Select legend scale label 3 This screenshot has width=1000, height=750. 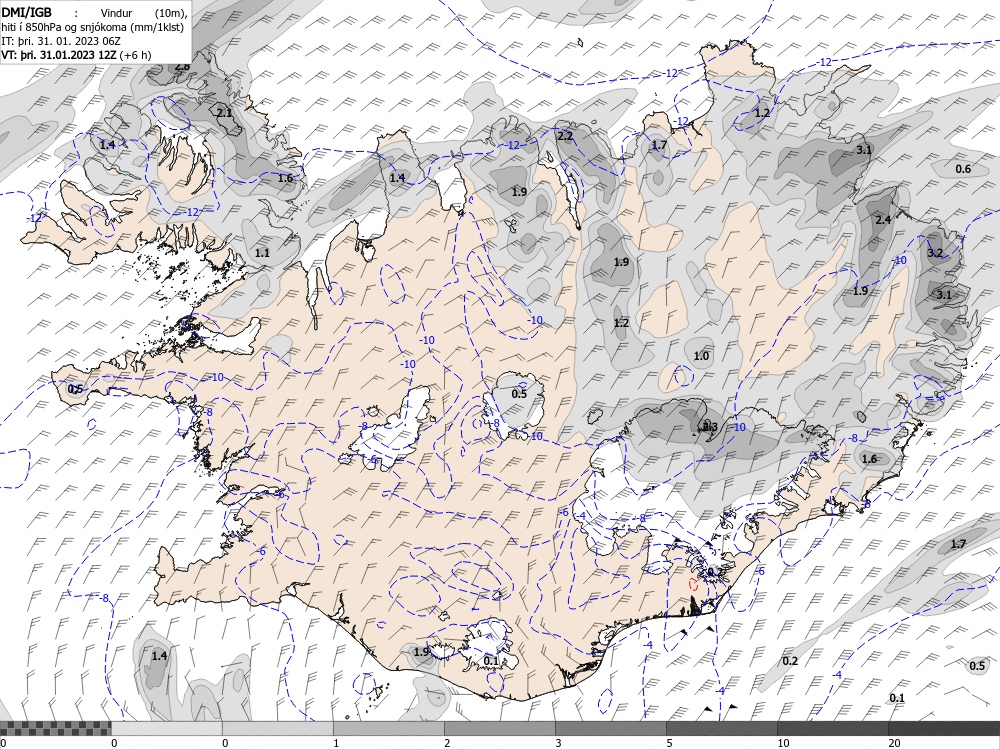(558, 743)
